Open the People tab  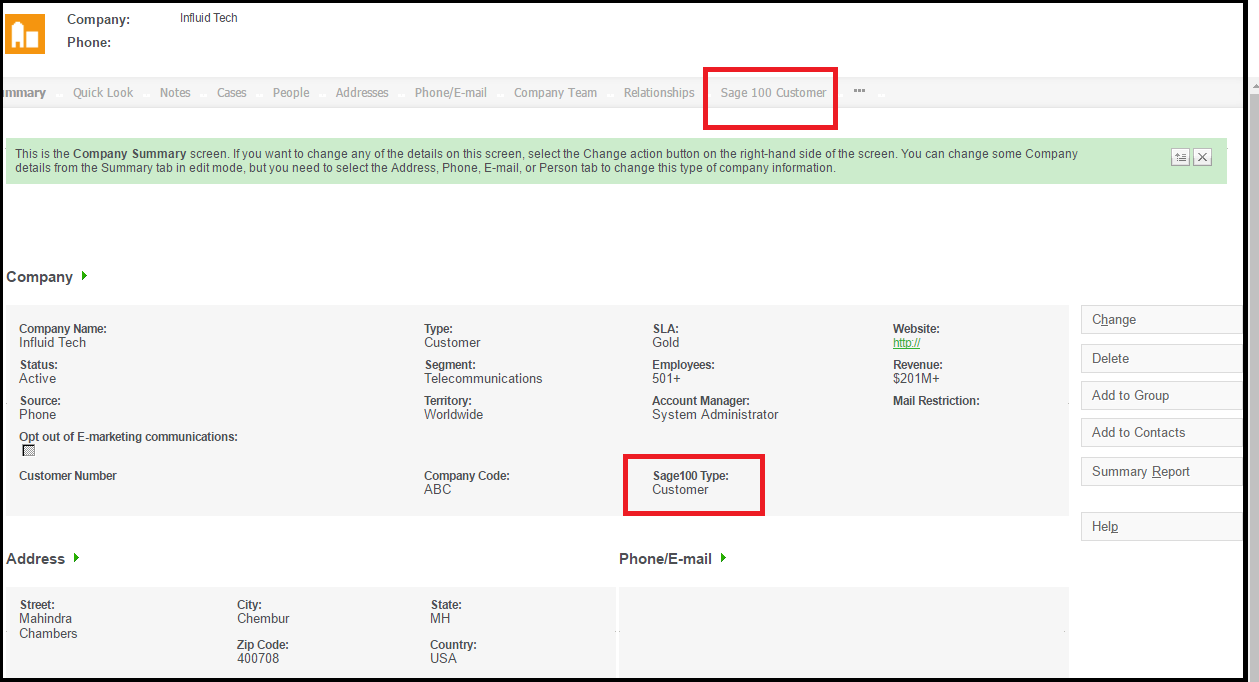coord(291,93)
